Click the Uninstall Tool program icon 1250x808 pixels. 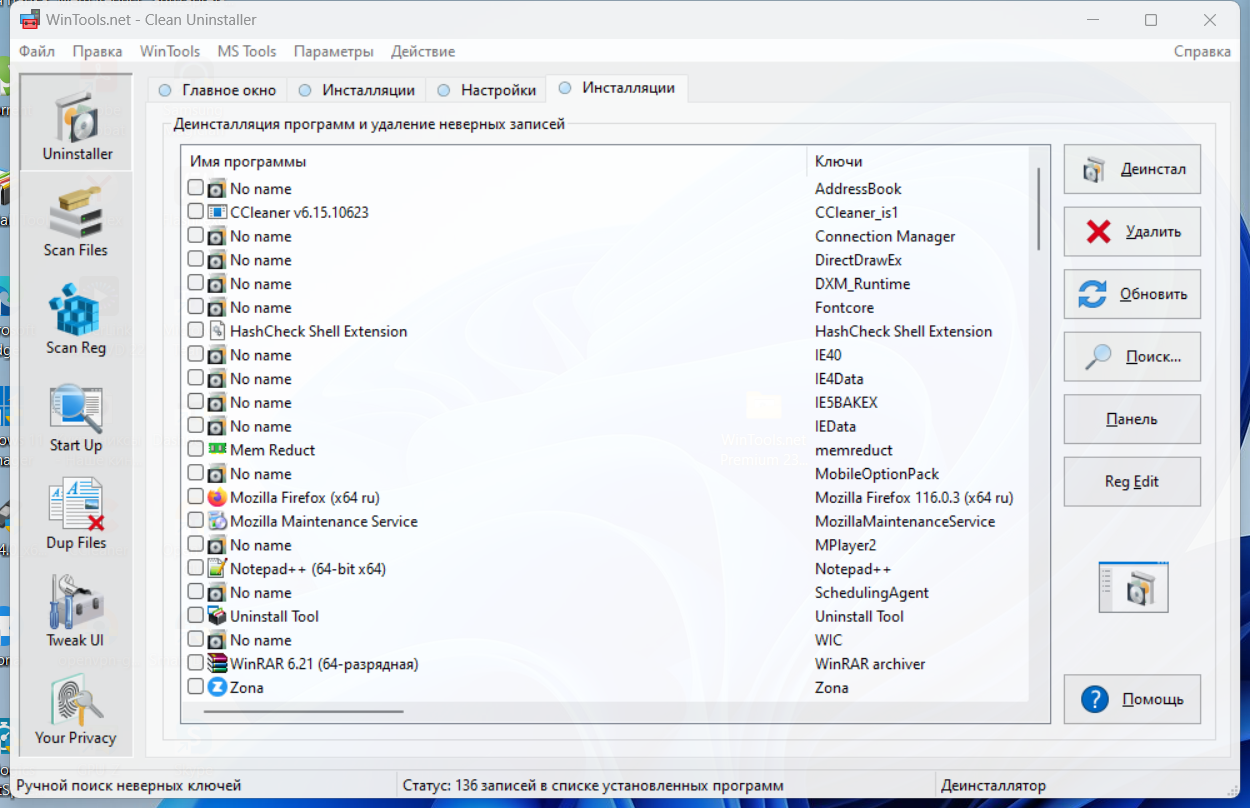(x=217, y=617)
